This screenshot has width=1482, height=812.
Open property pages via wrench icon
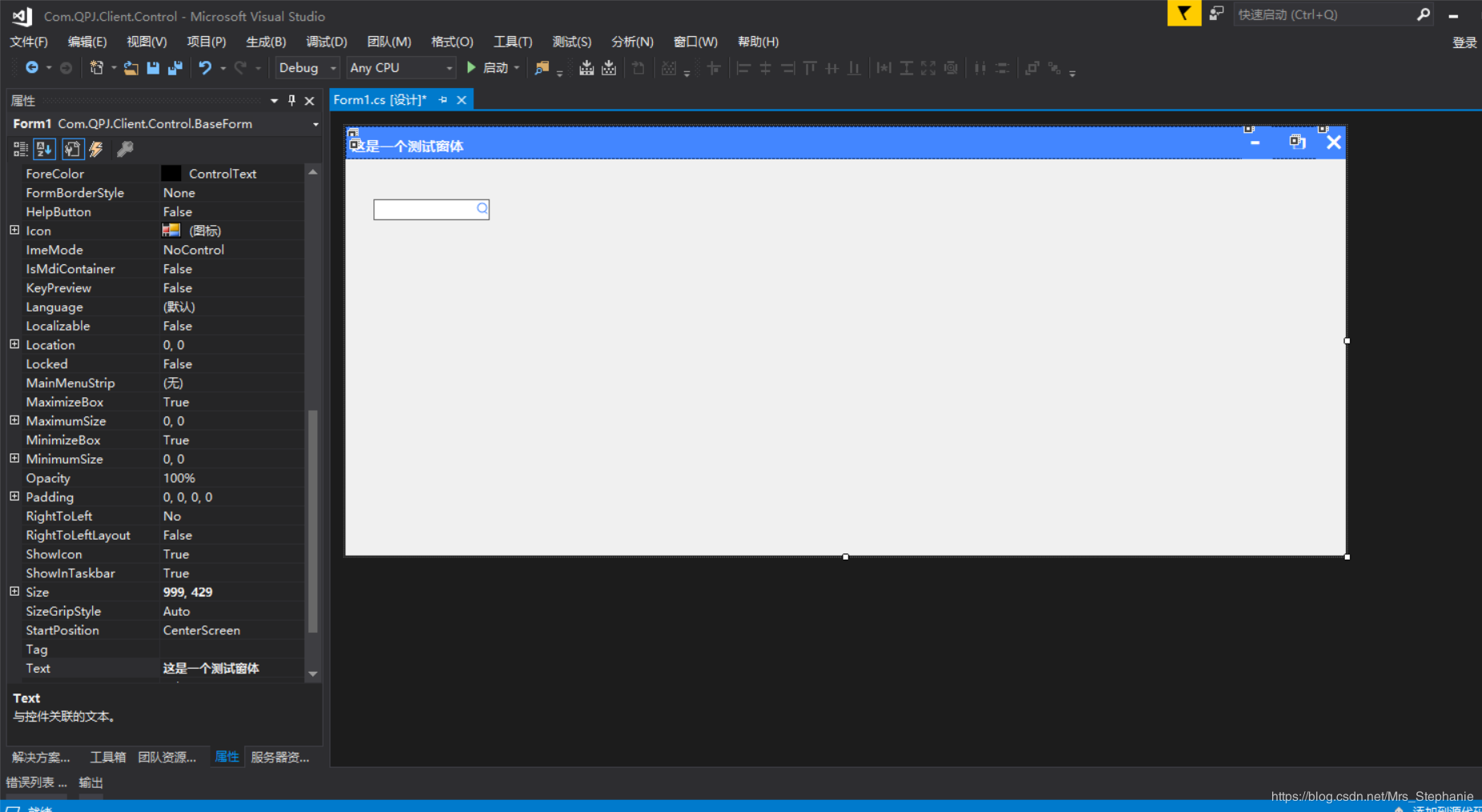[x=125, y=149]
